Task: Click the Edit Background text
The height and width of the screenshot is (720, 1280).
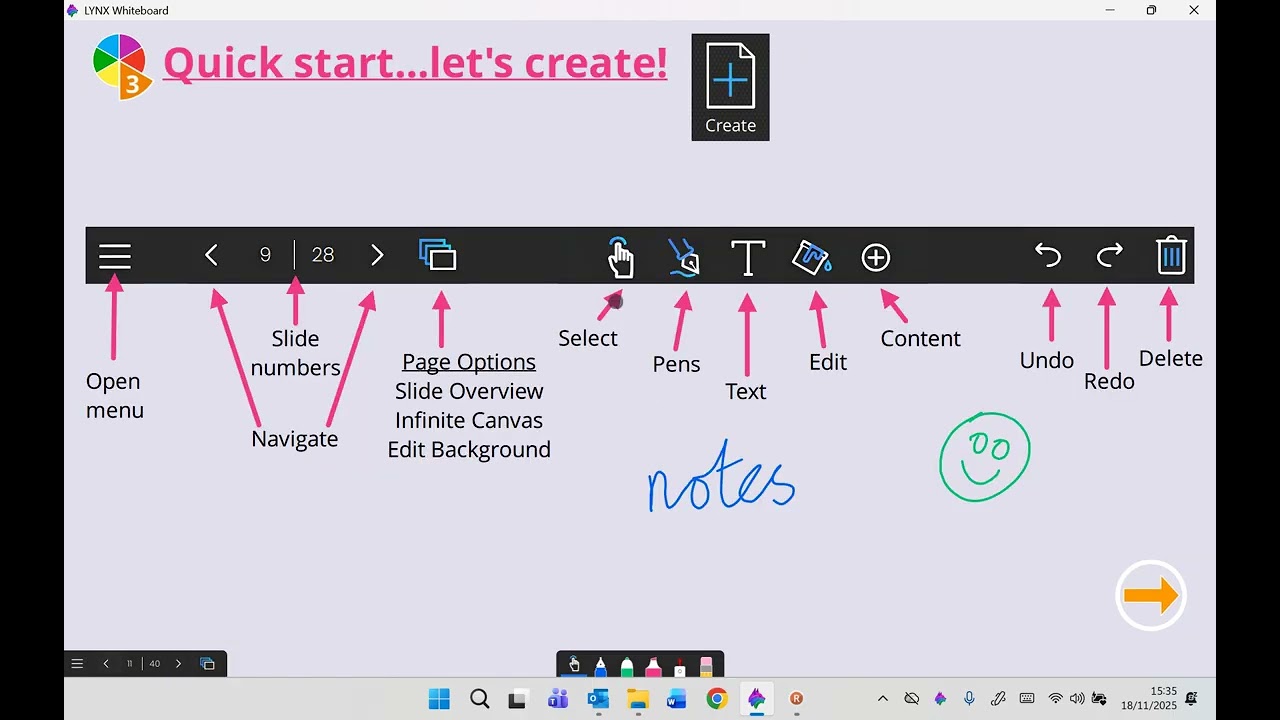Action: [x=469, y=449]
